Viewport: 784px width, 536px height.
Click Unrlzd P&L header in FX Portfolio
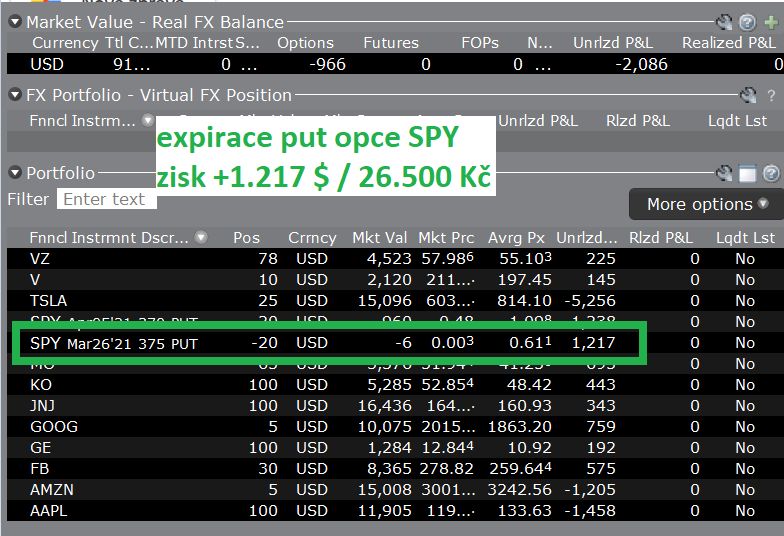pyautogui.click(x=538, y=120)
